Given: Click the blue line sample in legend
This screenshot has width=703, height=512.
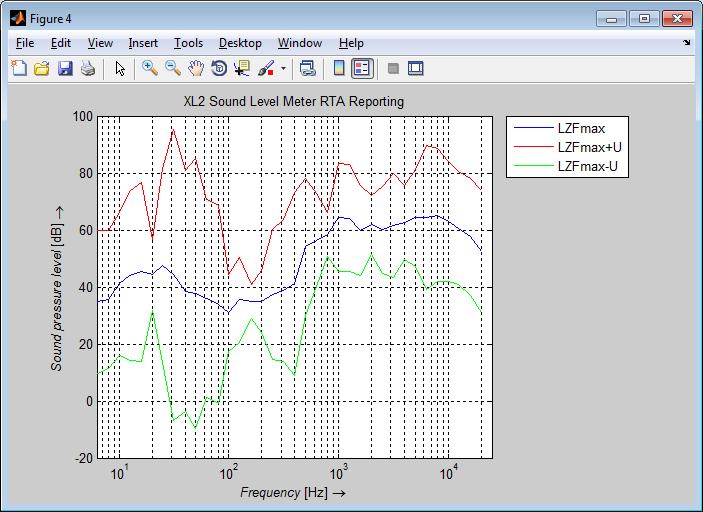Looking at the screenshot, I should (533, 128).
